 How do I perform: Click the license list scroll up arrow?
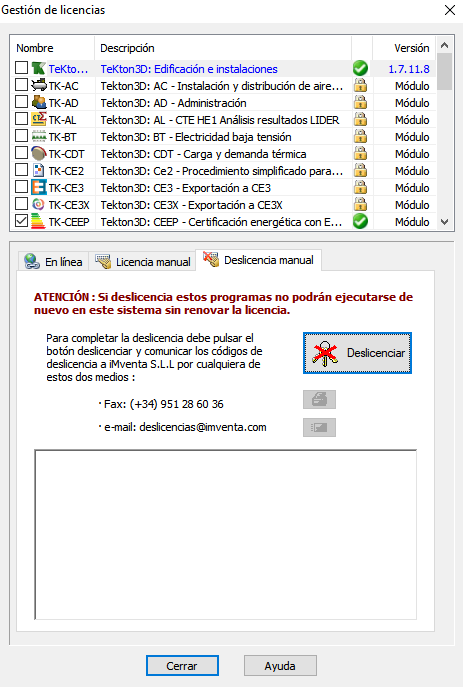click(445, 45)
